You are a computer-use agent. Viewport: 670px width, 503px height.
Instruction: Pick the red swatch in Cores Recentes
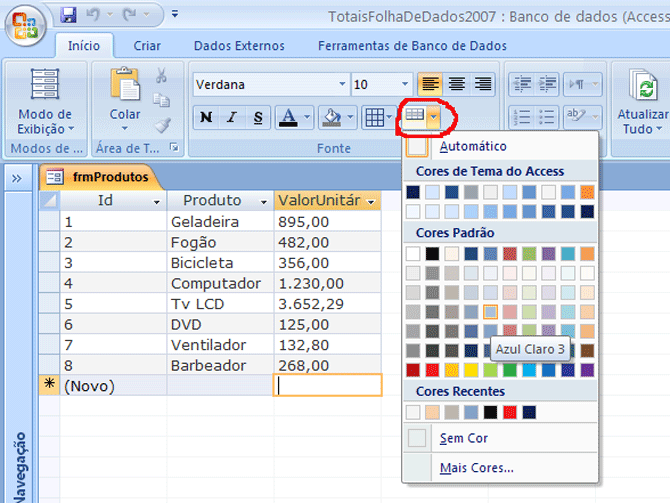tap(509, 412)
